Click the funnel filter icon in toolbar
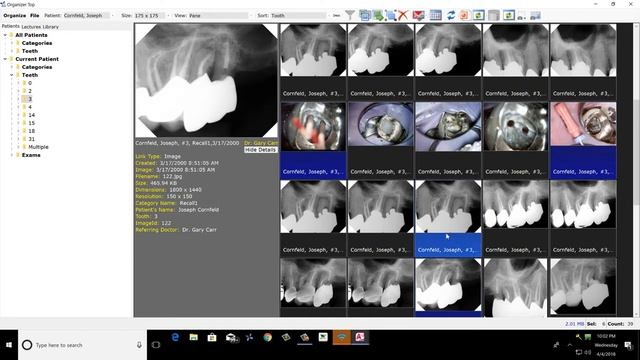Viewport: 640px width, 360px height. (x=350, y=16)
